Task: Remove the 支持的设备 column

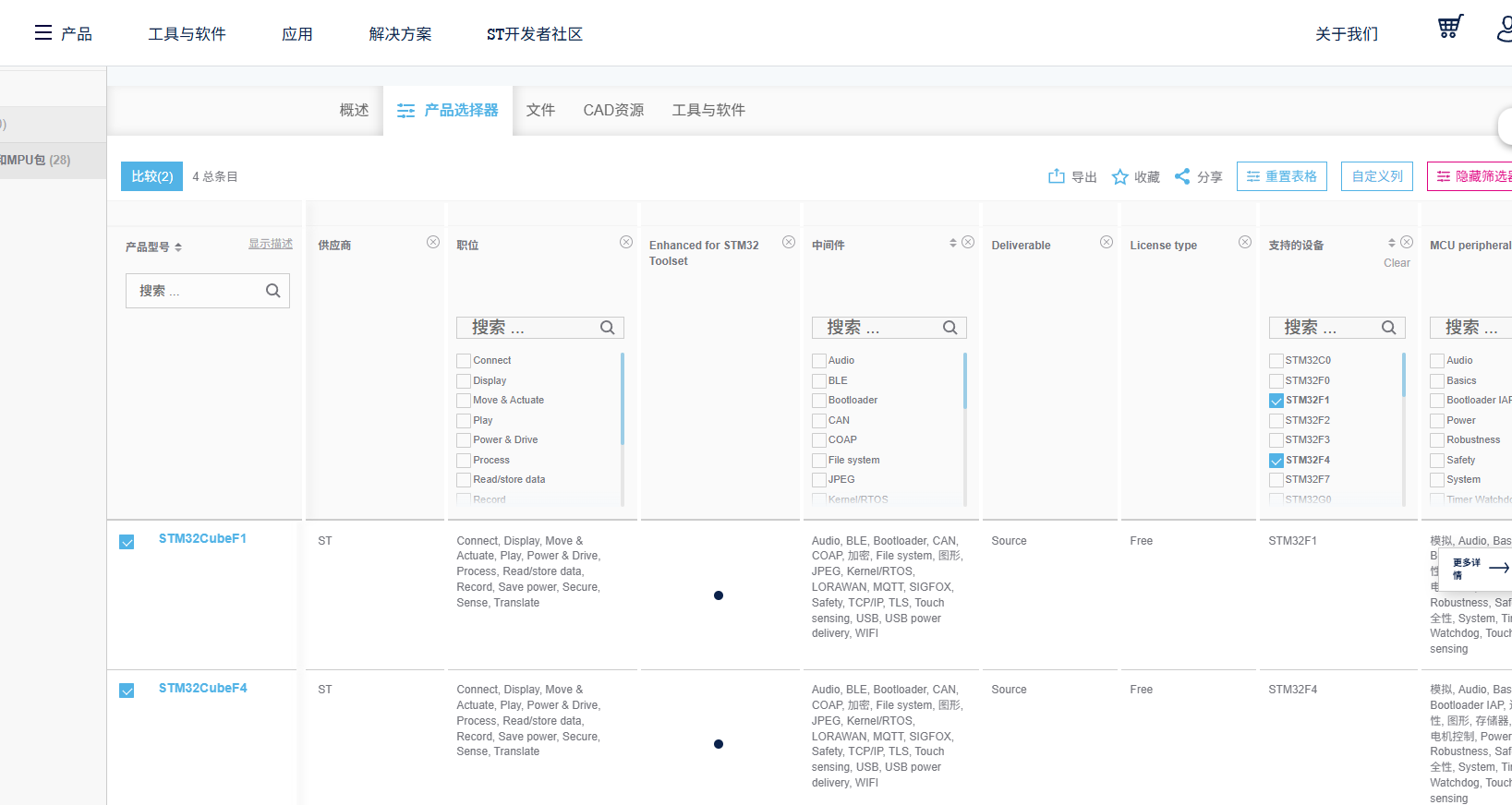Action: [1407, 242]
